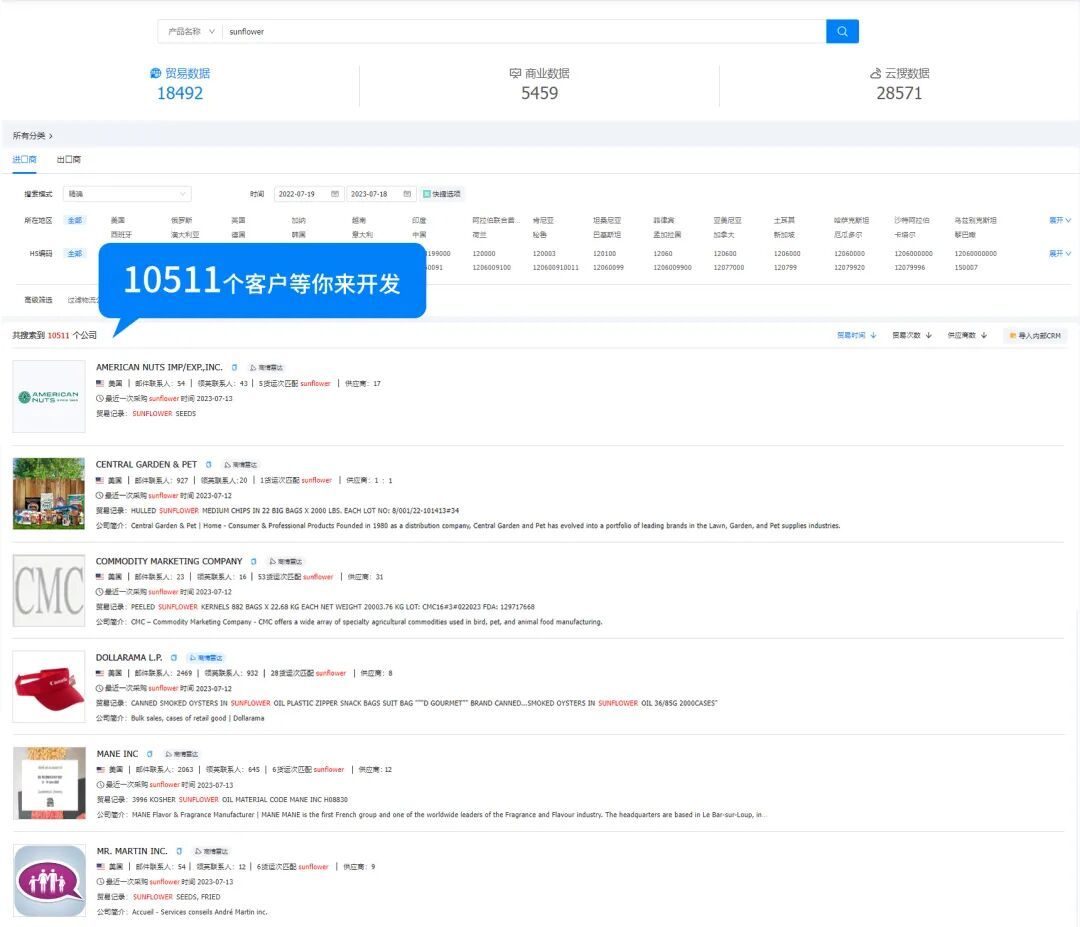
Task: Open calendar icon in 2022-07-19 start date field
Action: click(335, 194)
